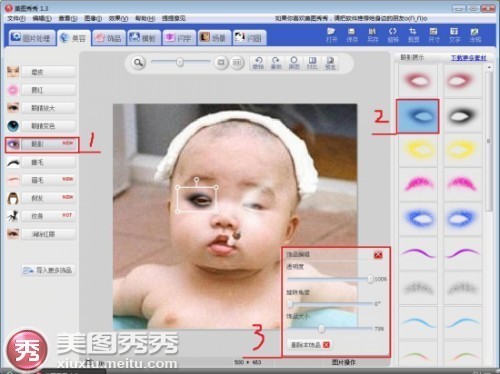Click the magnifier zoom icon
Viewport: 500px width, 374px height.
138,62
